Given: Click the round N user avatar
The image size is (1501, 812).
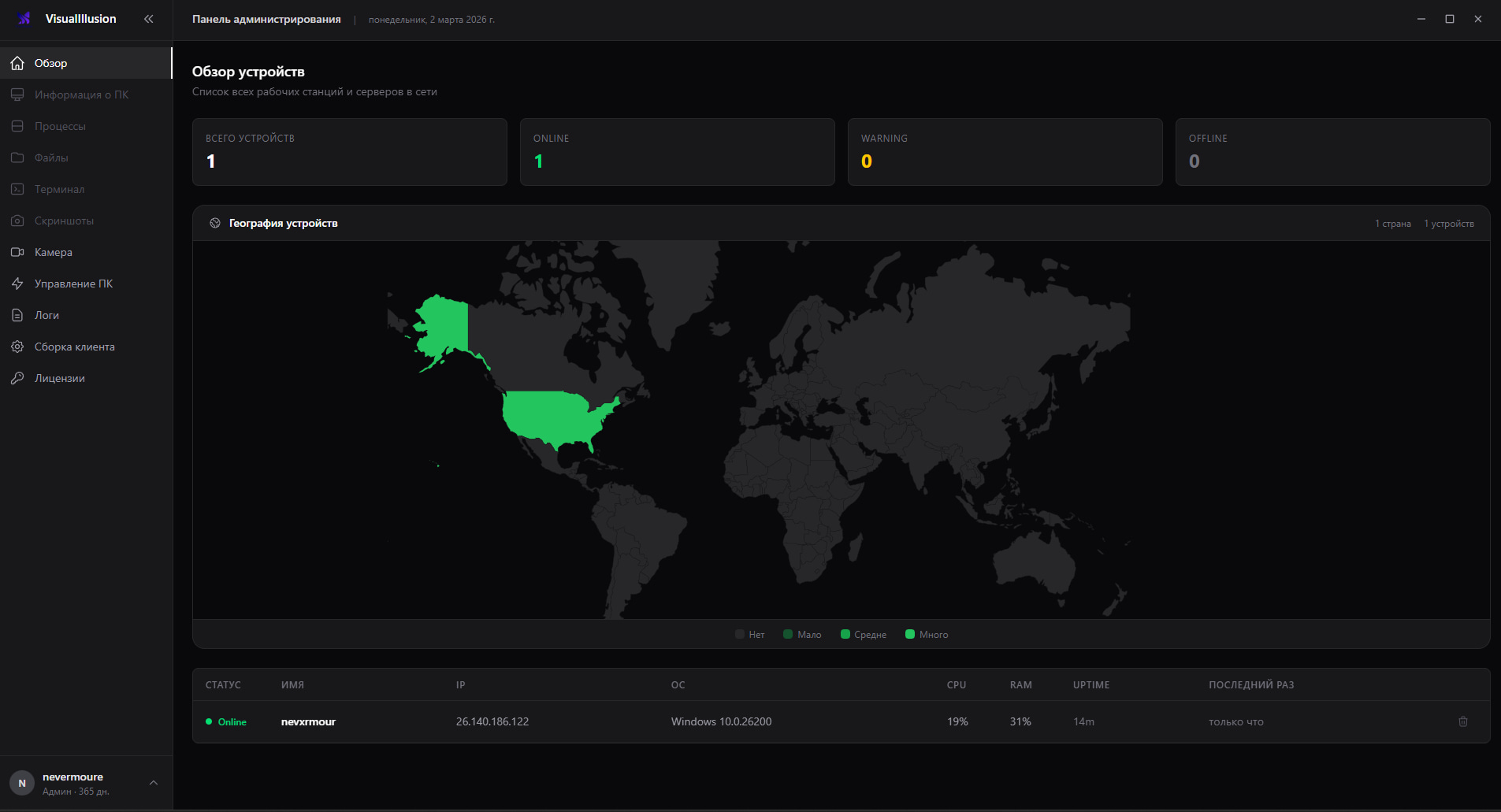Looking at the screenshot, I should [22, 783].
